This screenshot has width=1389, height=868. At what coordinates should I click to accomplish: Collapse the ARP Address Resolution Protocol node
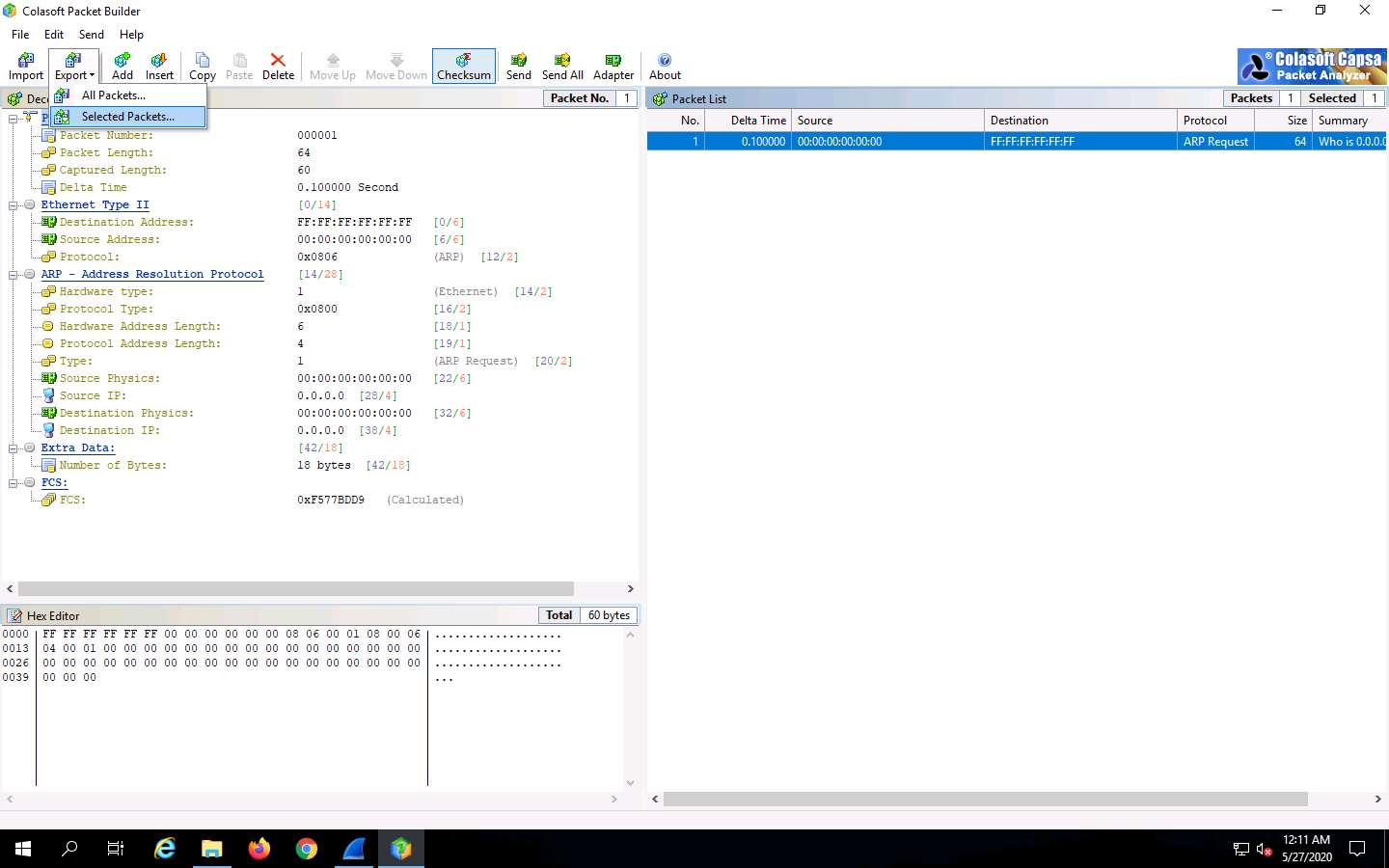(14, 275)
